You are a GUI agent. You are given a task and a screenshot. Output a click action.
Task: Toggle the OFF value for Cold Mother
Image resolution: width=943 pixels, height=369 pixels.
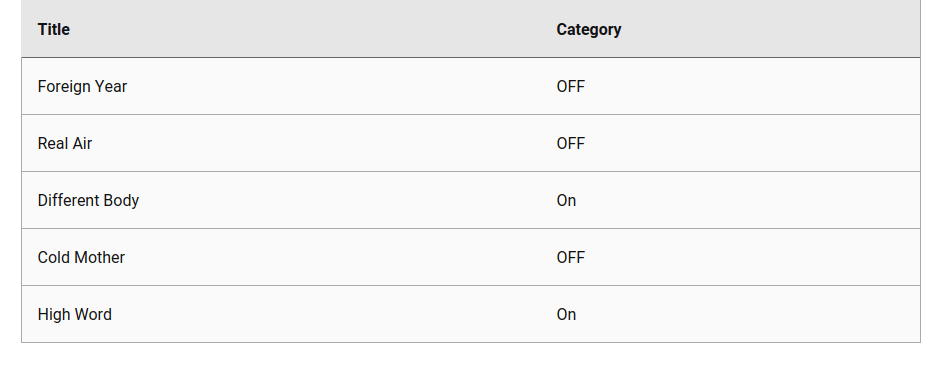click(571, 258)
